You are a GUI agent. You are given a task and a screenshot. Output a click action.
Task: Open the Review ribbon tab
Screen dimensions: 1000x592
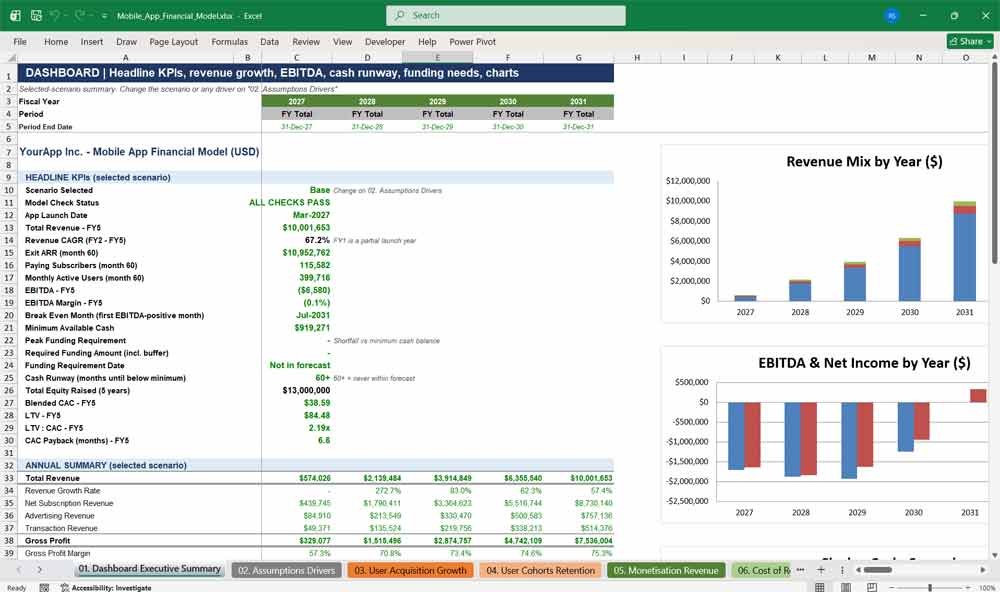[x=306, y=41]
